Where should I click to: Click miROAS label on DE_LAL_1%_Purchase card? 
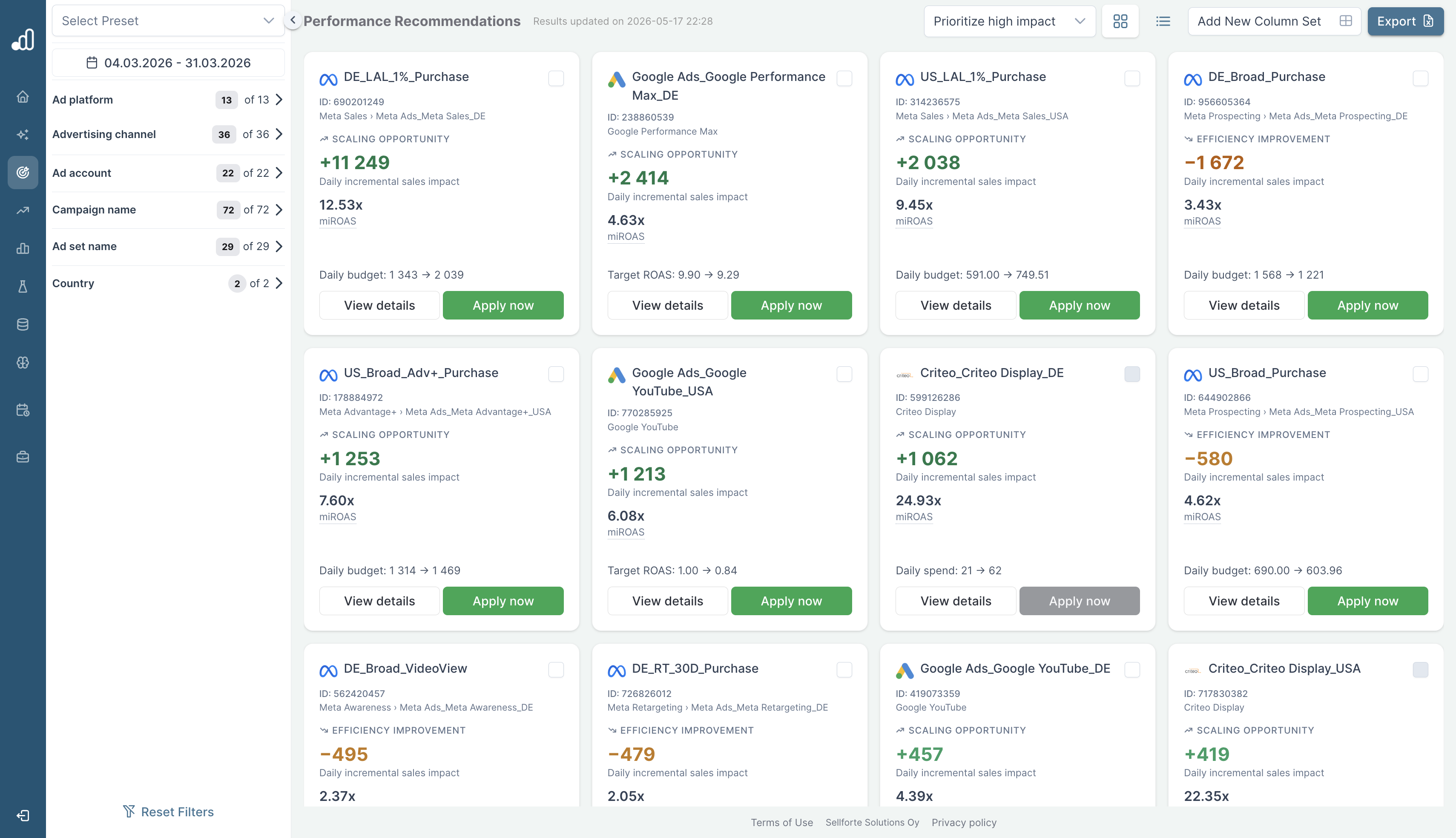[338, 221]
